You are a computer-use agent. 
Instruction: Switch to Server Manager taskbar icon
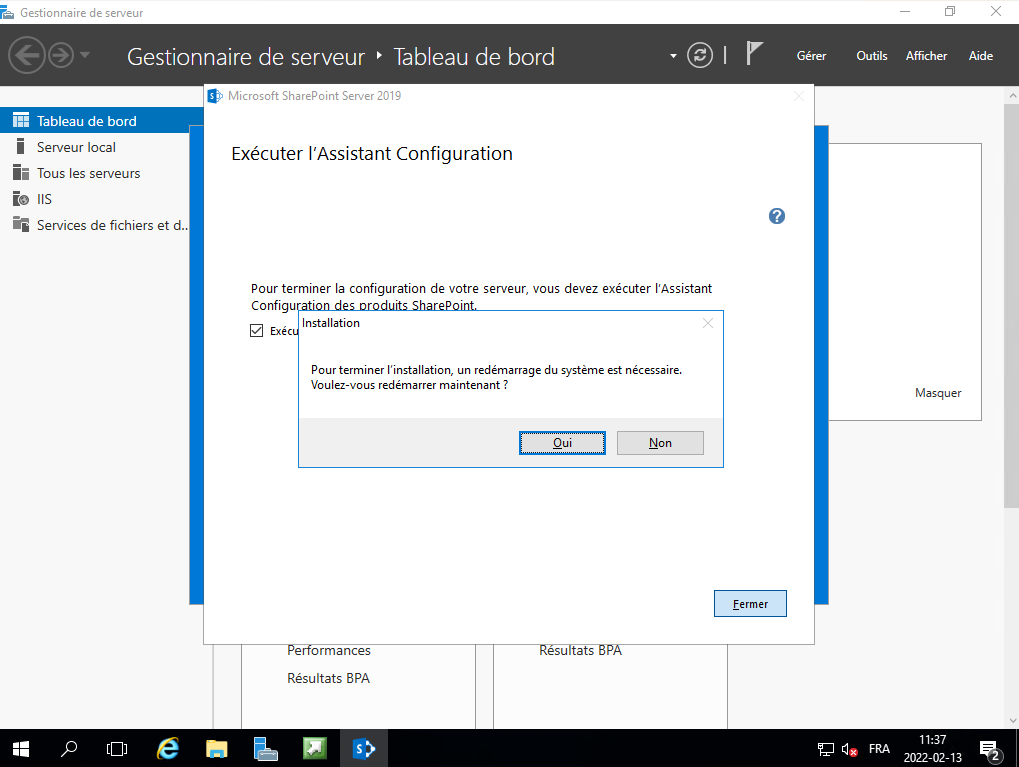[265, 749]
